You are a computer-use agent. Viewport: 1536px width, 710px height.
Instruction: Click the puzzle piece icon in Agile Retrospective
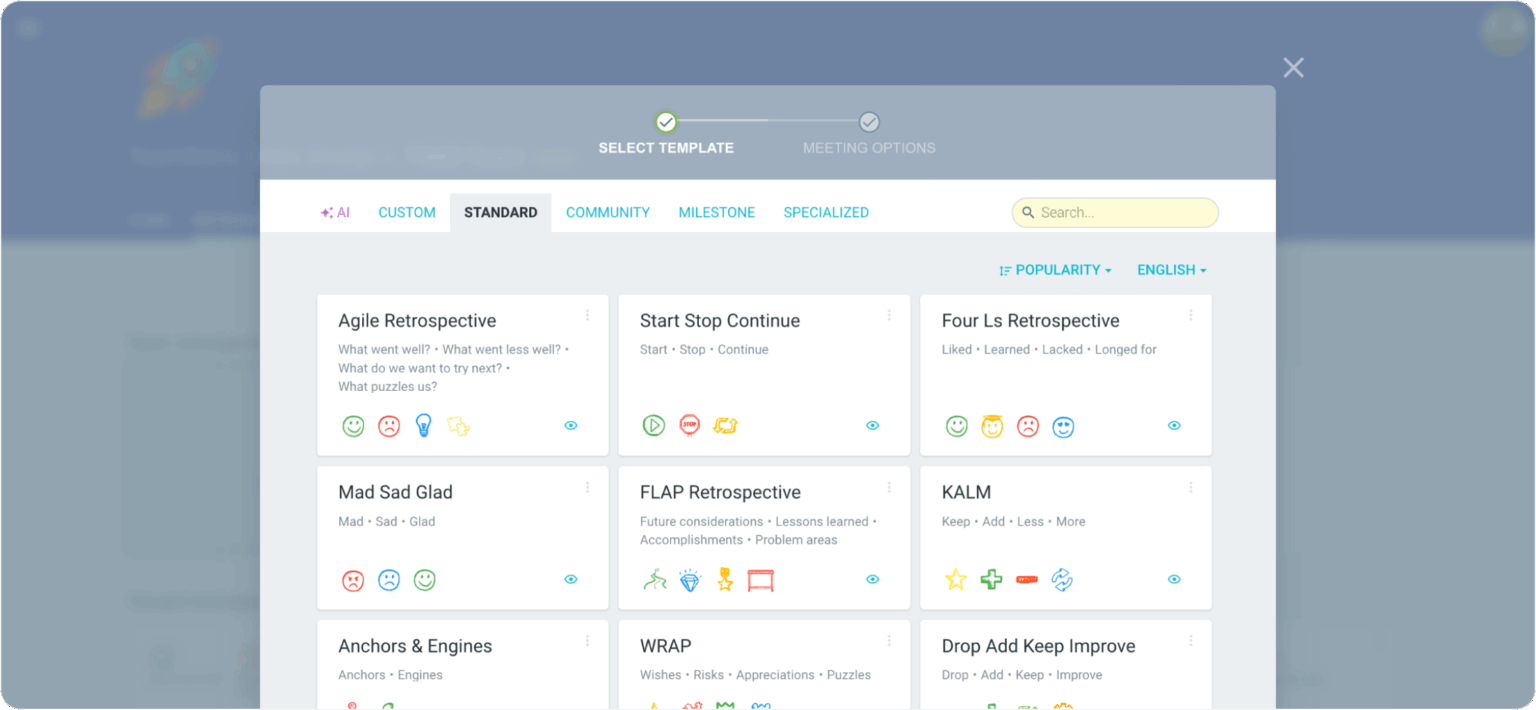pyautogui.click(x=459, y=426)
